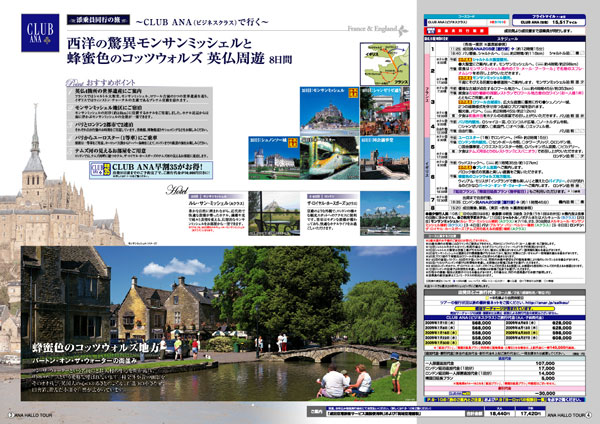Select point パリとロンドン2都市で2連泊
The image size is (600, 424).
point(104,125)
